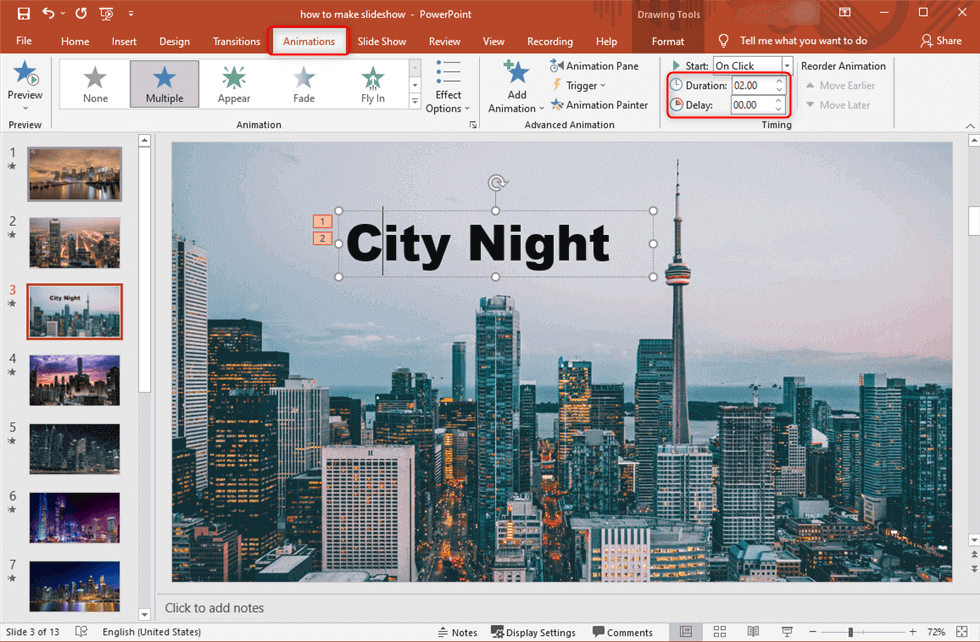The image size is (980, 642).
Task: Start the slide show from status bar icon
Action: (786, 632)
